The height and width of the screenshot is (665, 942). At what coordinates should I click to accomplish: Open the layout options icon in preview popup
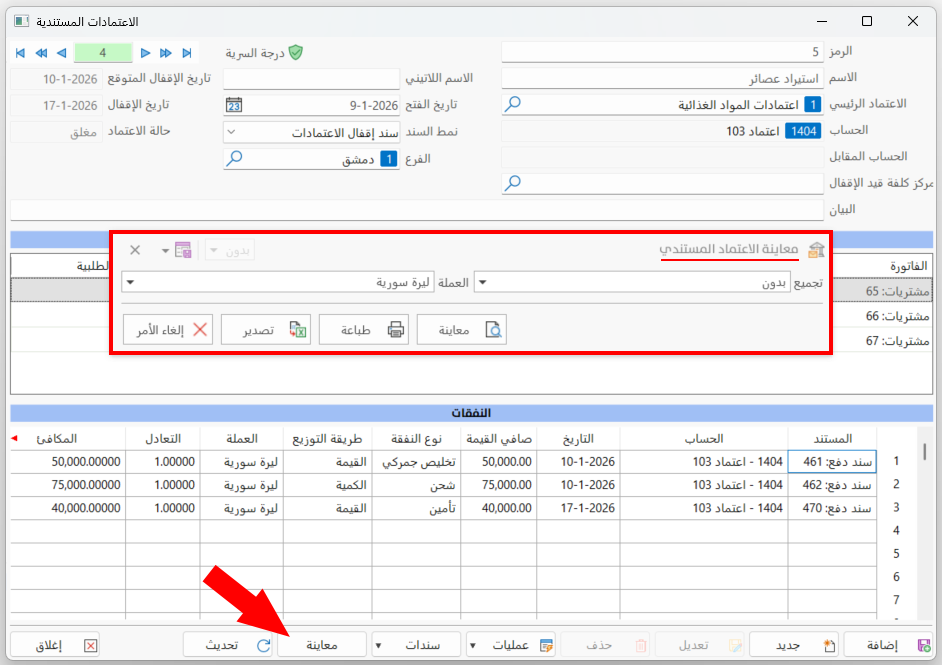pyautogui.click(x=183, y=250)
